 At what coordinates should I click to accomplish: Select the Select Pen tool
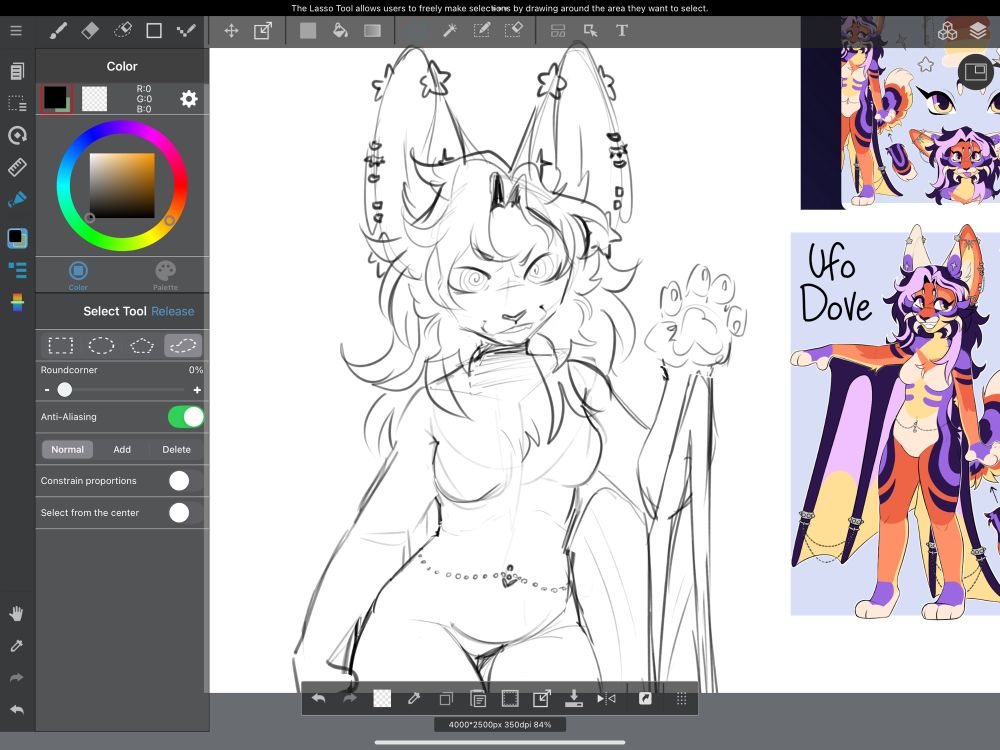pos(482,31)
